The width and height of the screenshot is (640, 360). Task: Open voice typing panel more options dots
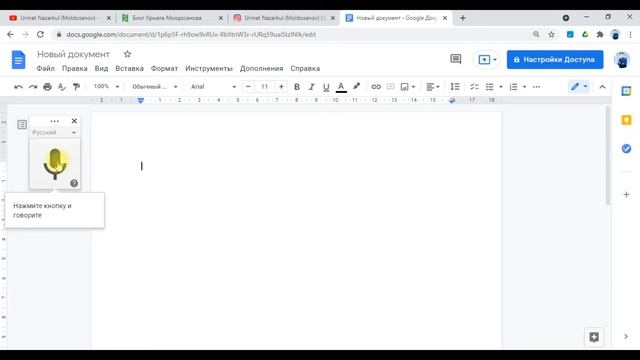54,121
